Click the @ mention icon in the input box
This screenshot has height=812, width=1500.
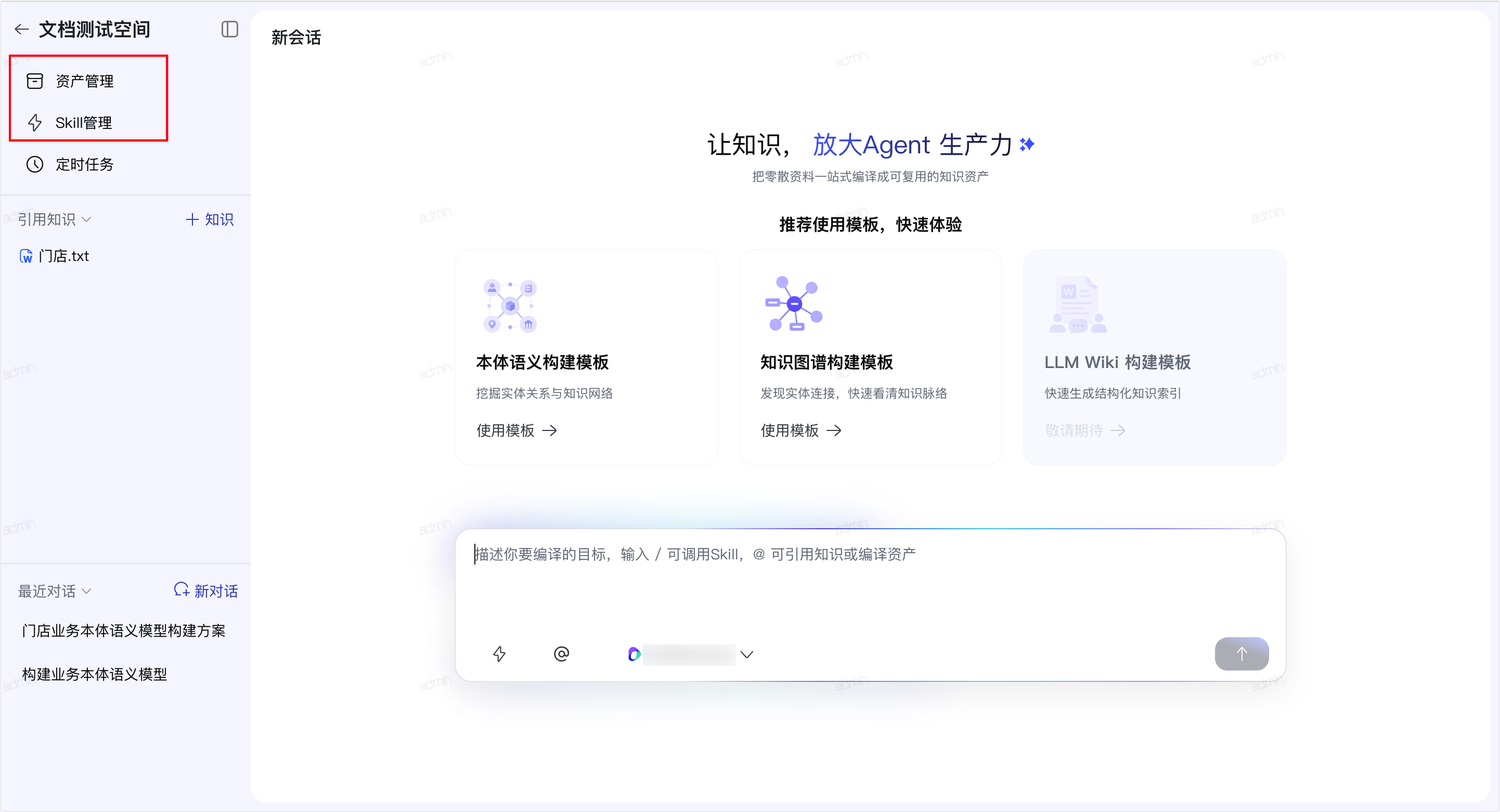(561, 654)
